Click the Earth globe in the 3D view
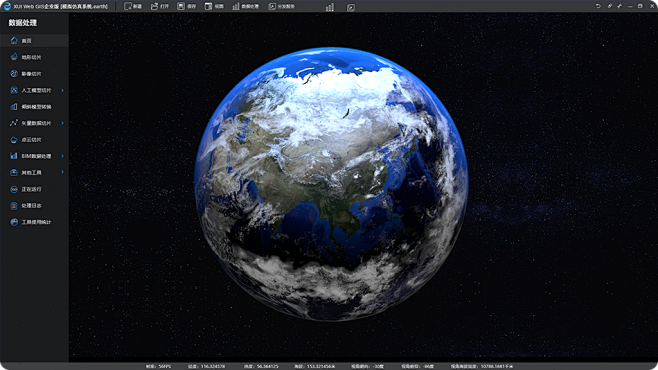The width and height of the screenshot is (658, 370). click(331, 184)
